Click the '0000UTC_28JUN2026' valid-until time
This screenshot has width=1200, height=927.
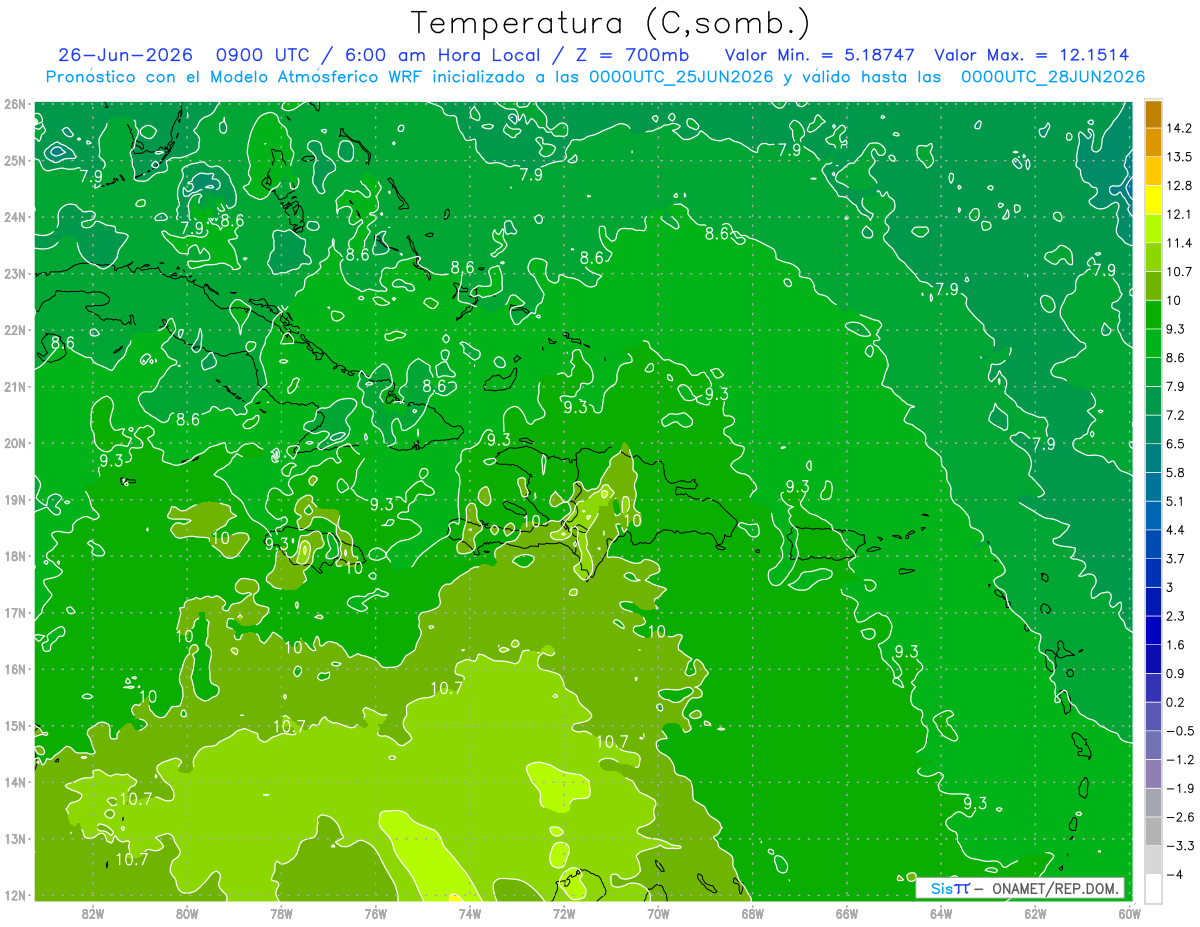point(1053,77)
